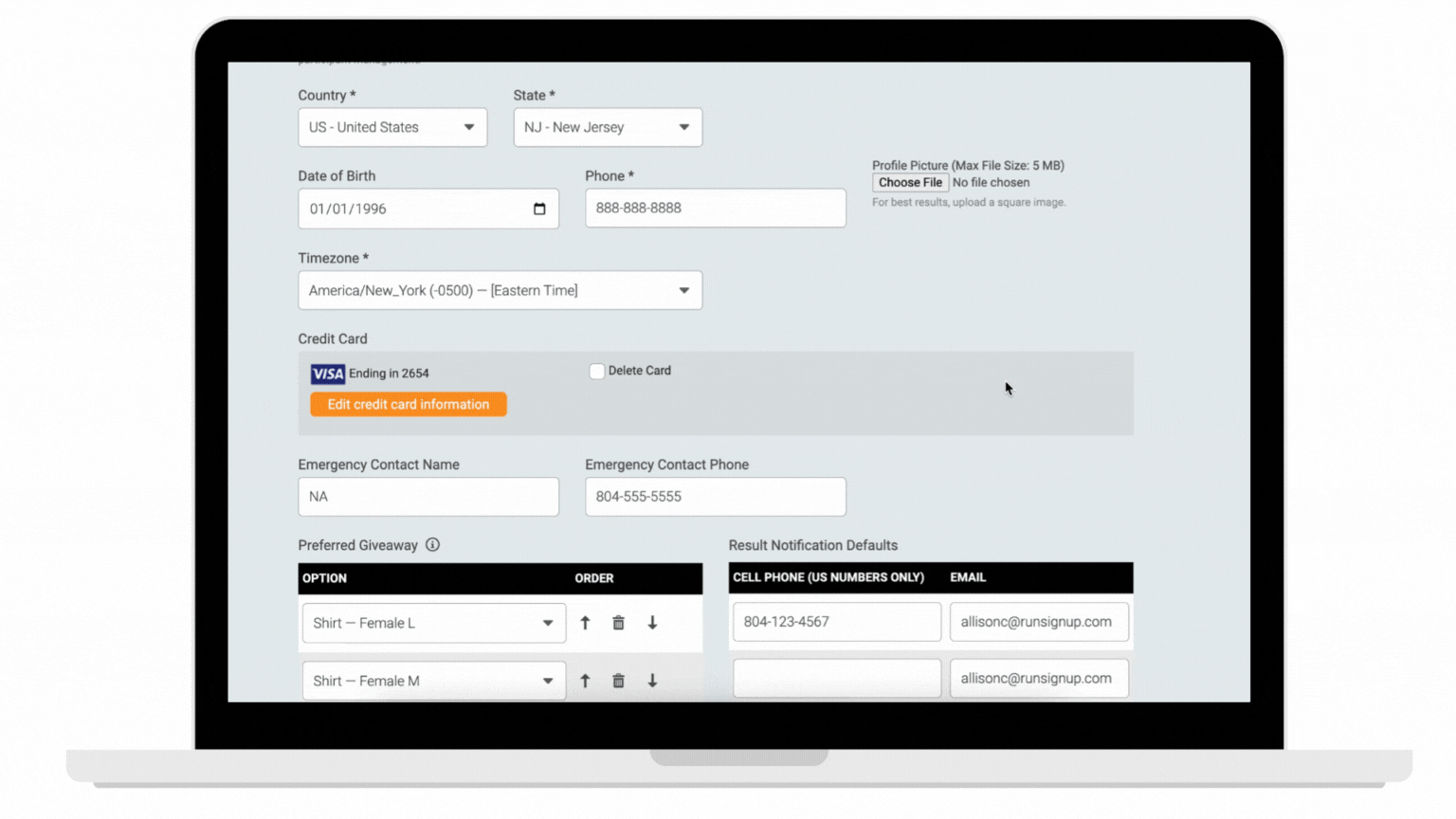
Task: Click the Credit Card section label
Action: [x=333, y=338]
